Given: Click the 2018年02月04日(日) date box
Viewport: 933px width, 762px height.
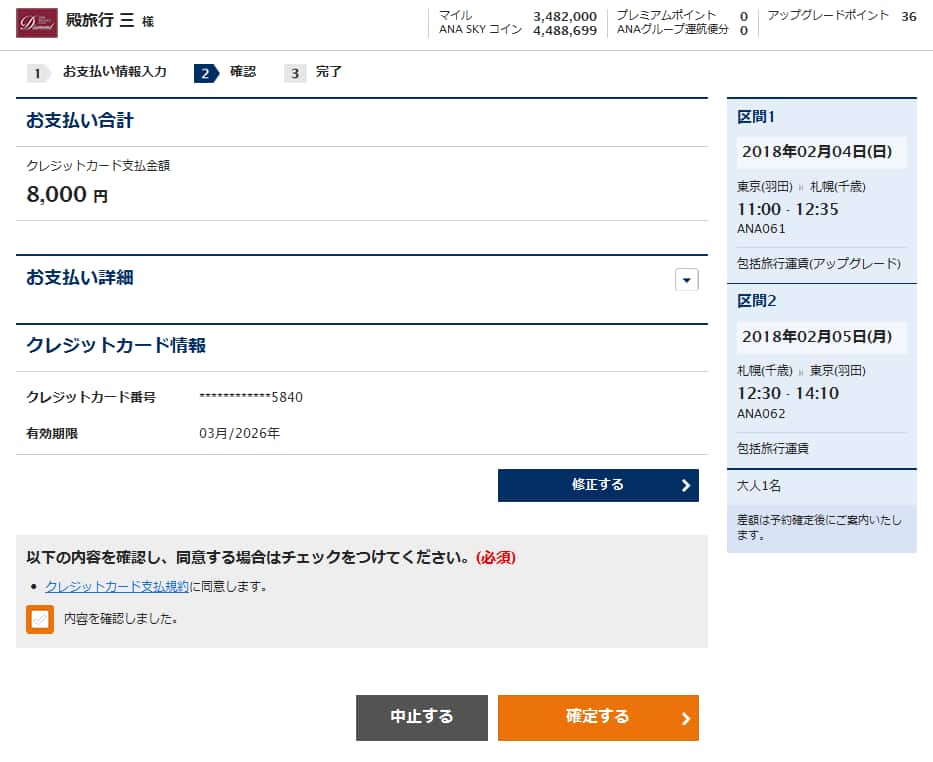Looking at the screenshot, I should click(822, 153).
